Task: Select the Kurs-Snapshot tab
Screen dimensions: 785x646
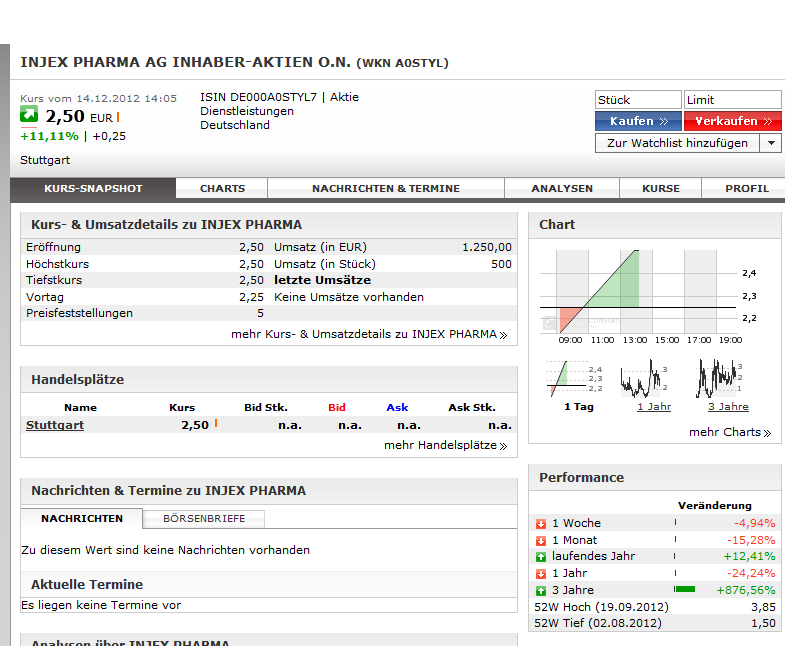Action: click(93, 188)
